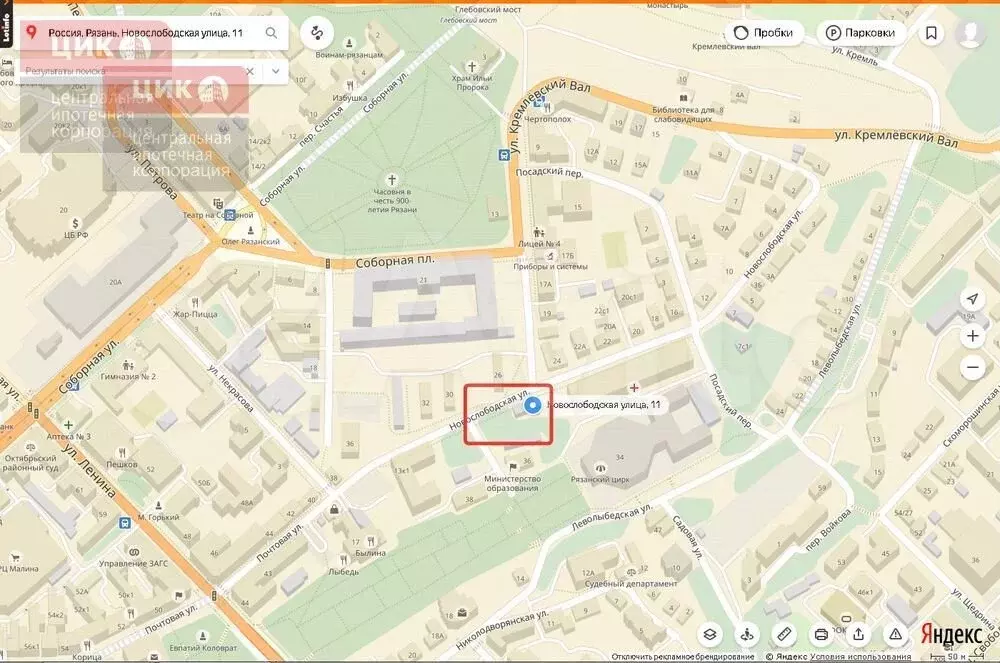The width and height of the screenshot is (1000, 663).
Task: Click the Гимназия № 2 school icon
Action: (128, 365)
